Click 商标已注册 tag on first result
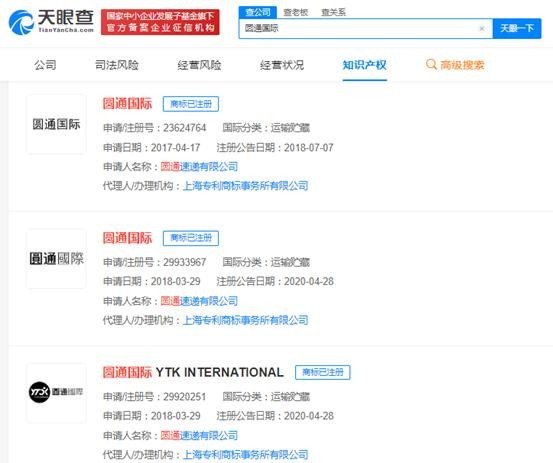 [x=191, y=104]
